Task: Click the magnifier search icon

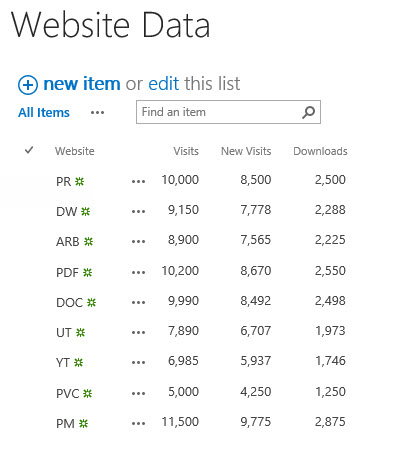Action: coord(308,112)
